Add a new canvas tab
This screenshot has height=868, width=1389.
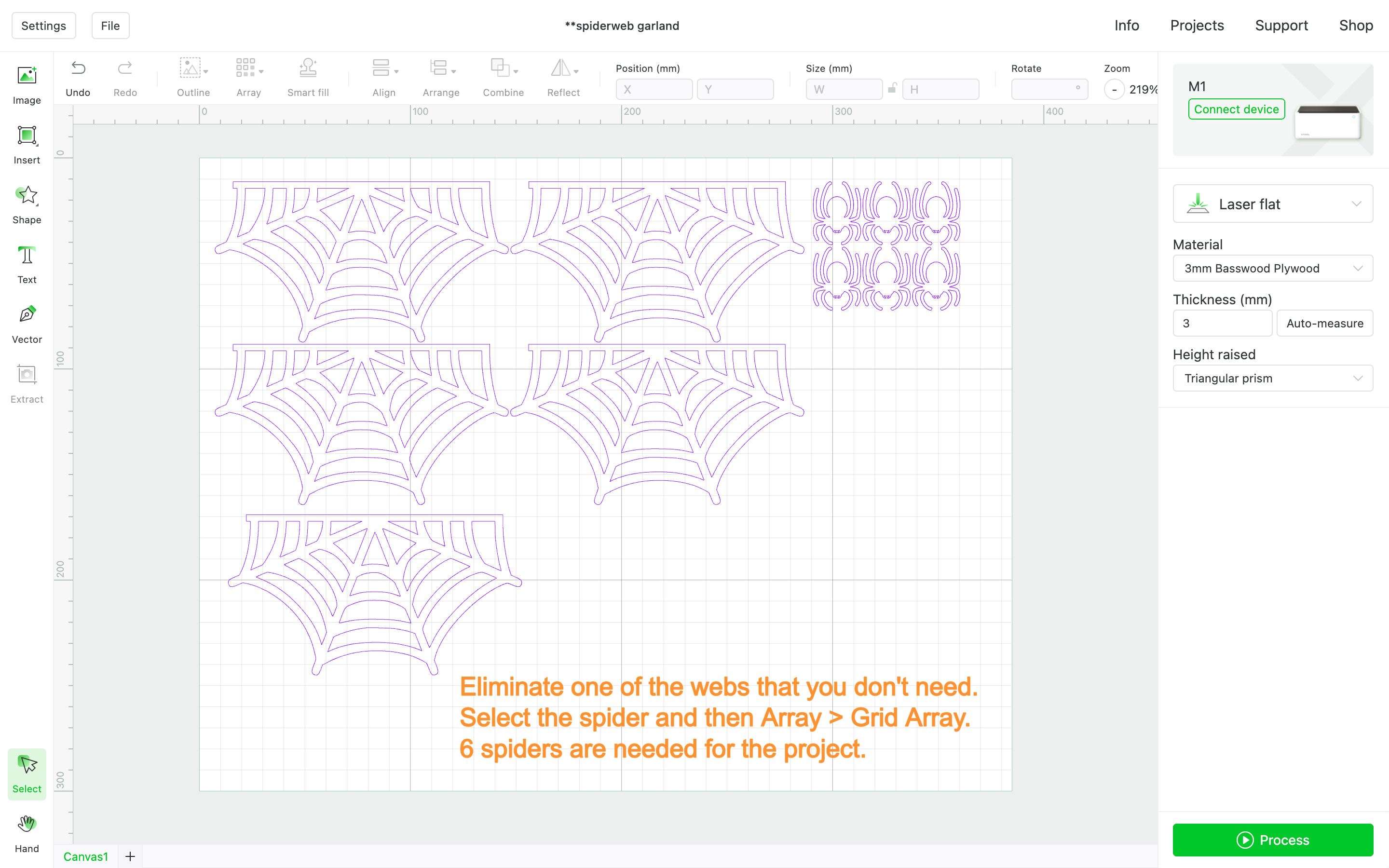(x=130, y=856)
